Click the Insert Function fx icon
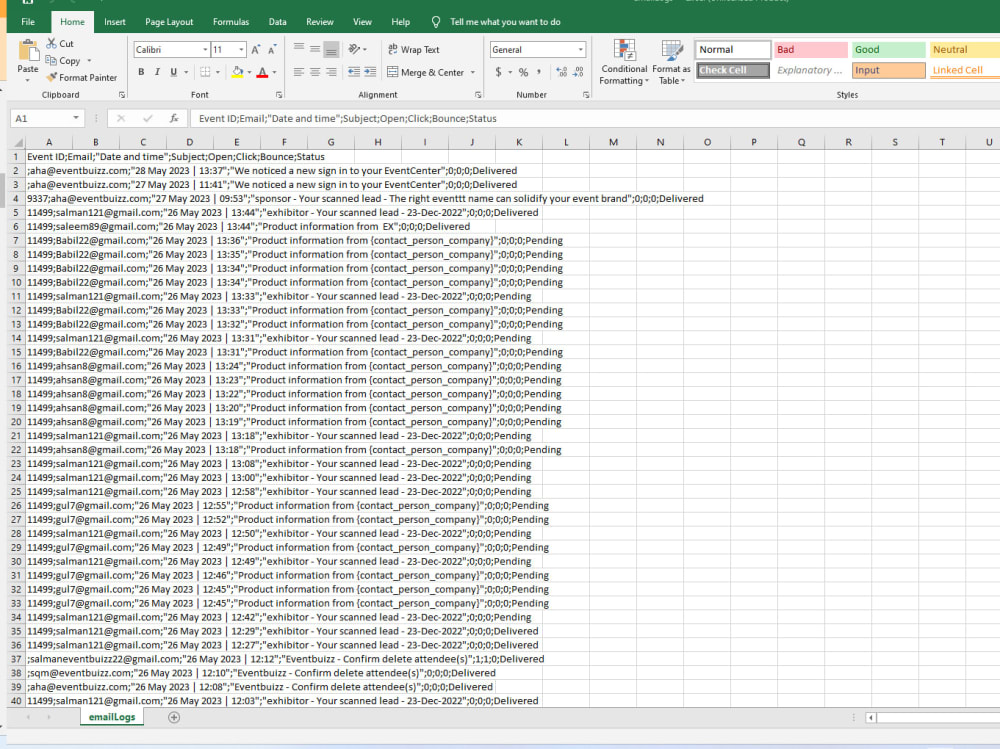 [x=173, y=118]
